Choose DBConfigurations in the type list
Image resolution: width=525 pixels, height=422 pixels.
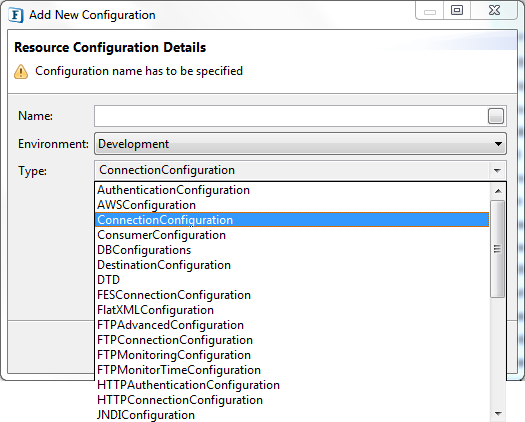144,250
